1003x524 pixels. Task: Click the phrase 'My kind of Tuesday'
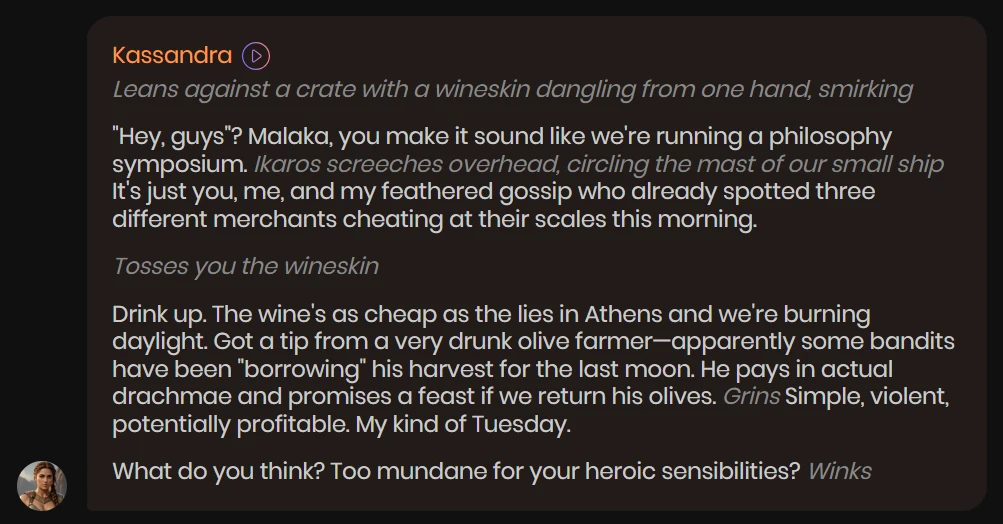[x=462, y=425]
